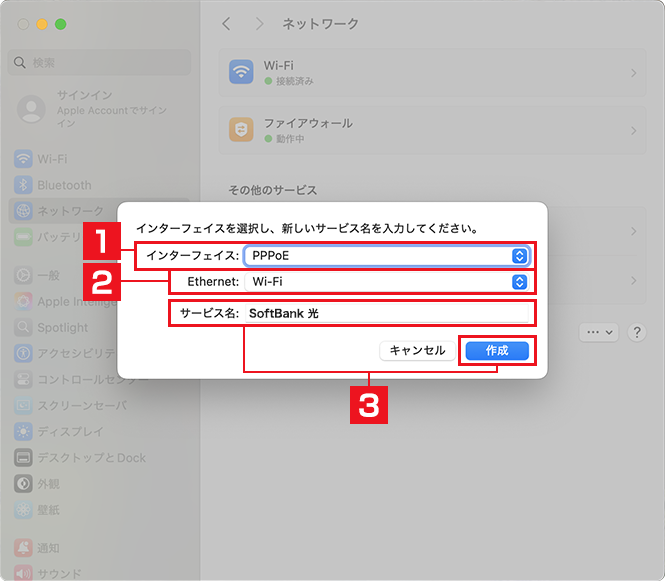665x581 pixels.
Task: Go back with the left arrow
Action: coord(226,23)
